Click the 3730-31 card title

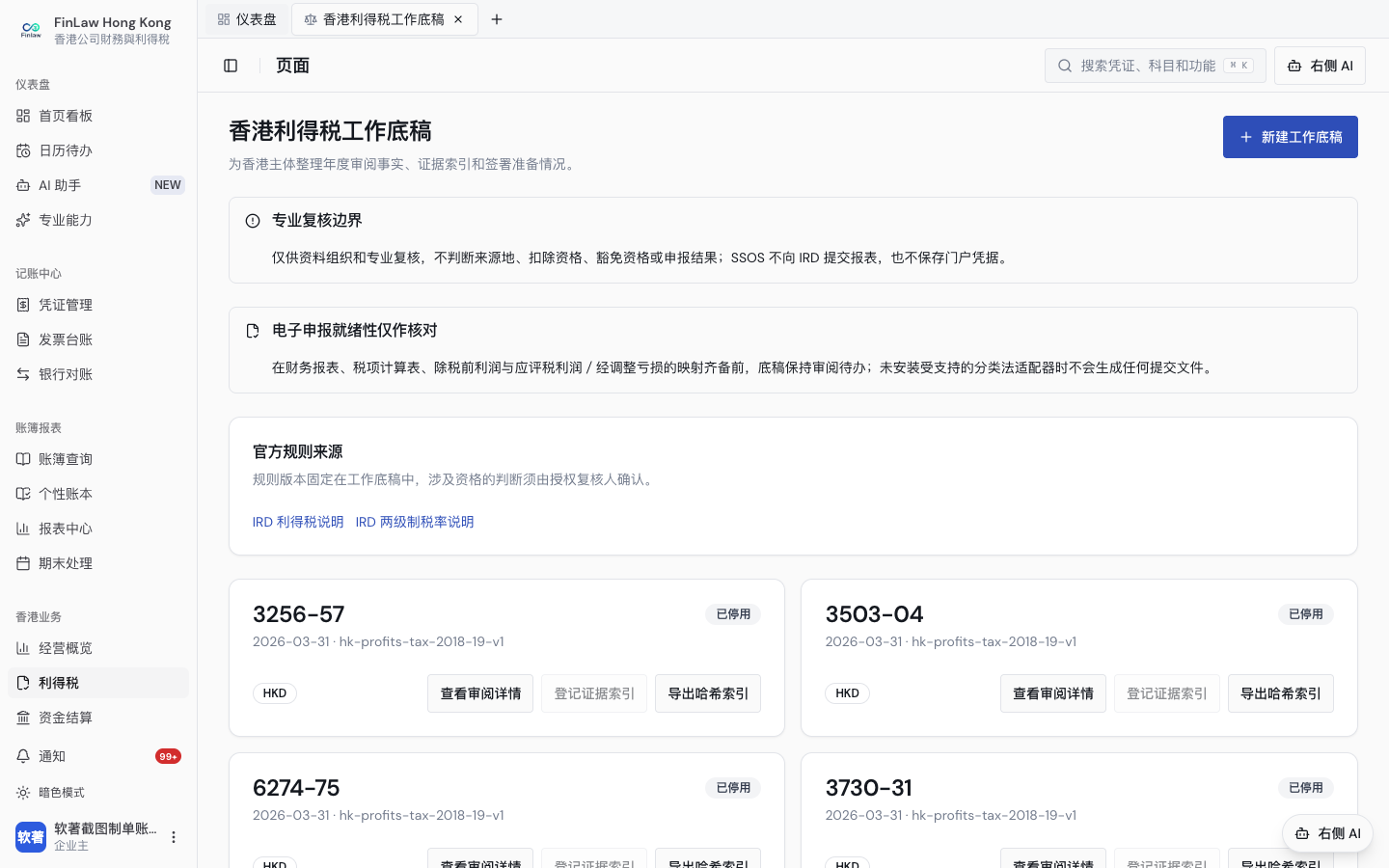868,788
